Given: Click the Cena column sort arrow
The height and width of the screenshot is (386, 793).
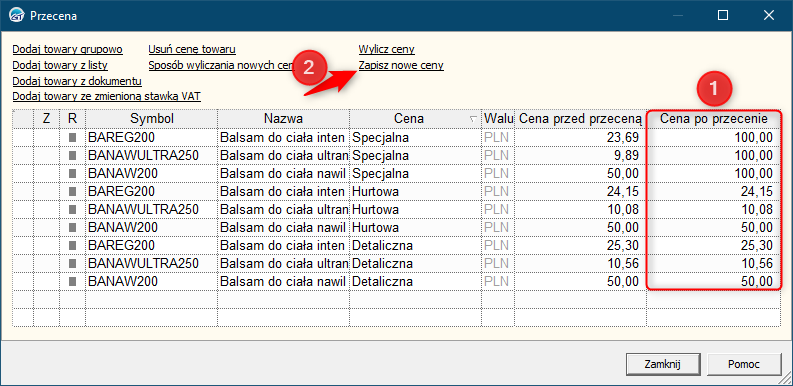Looking at the screenshot, I should tap(473, 119).
